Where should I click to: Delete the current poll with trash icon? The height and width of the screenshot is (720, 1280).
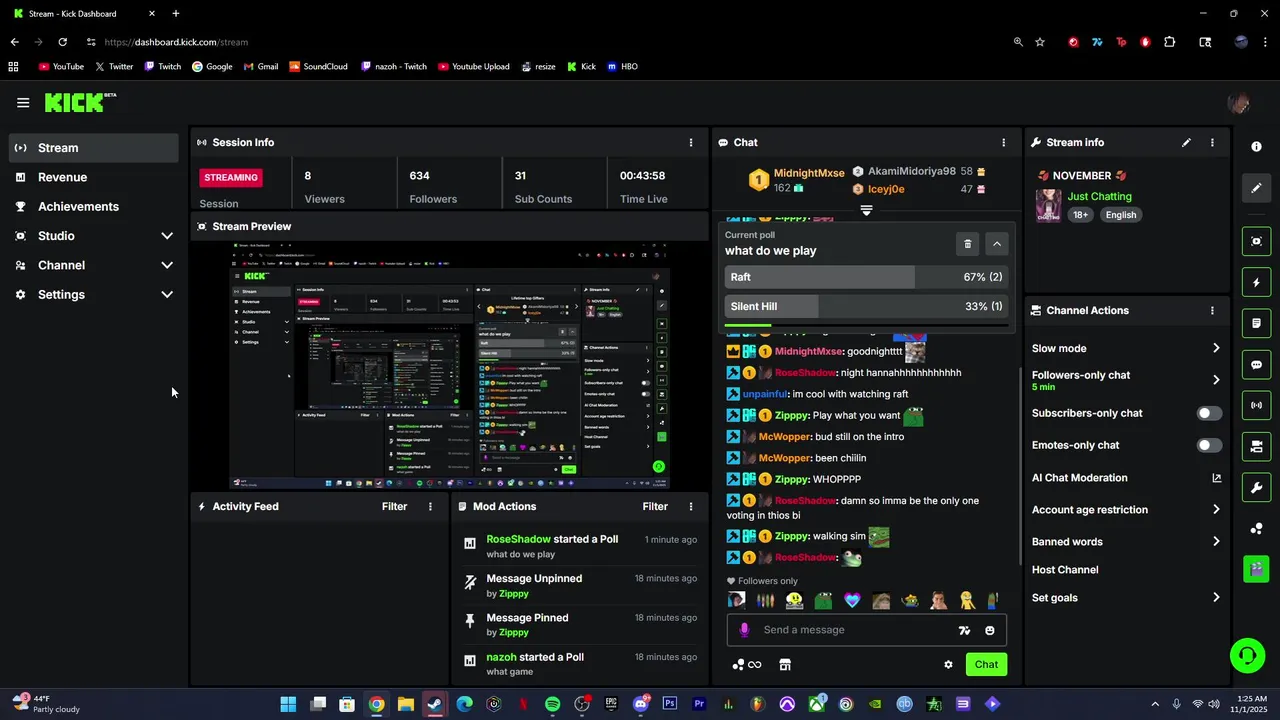(967, 244)
